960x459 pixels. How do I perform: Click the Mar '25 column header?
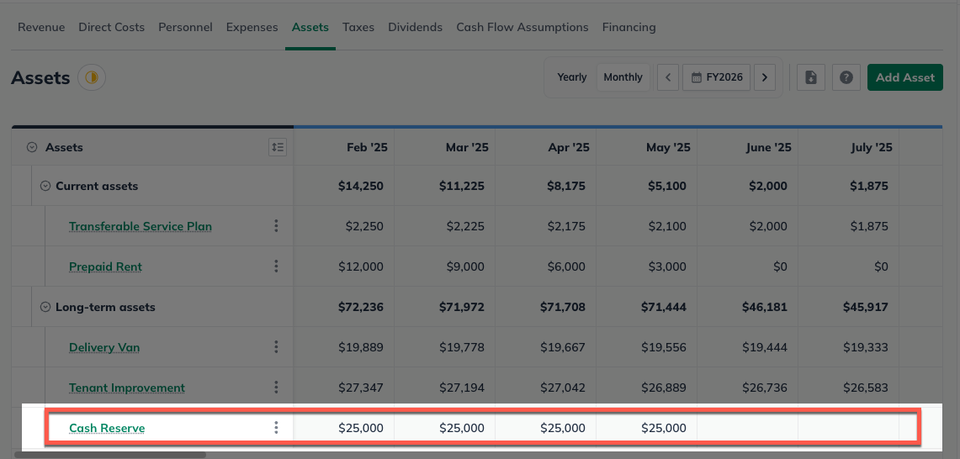tap(467, 147)
